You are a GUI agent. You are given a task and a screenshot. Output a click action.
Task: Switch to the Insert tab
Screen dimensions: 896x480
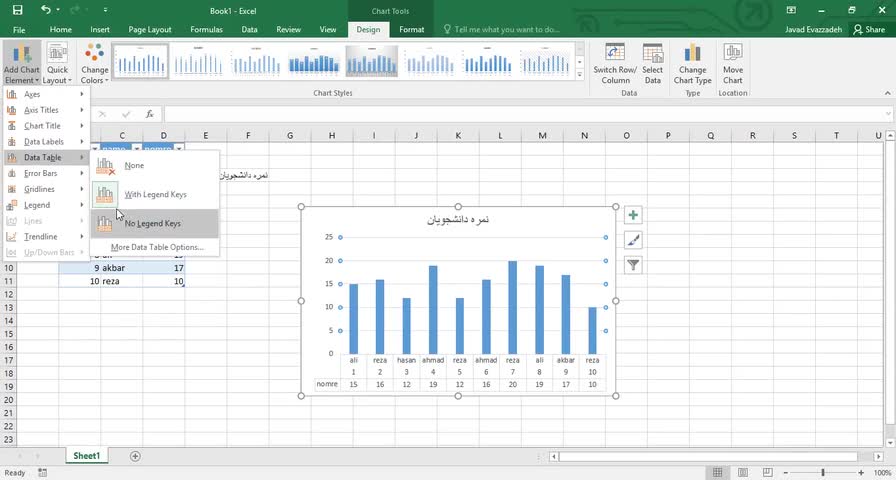click(100, 30)
